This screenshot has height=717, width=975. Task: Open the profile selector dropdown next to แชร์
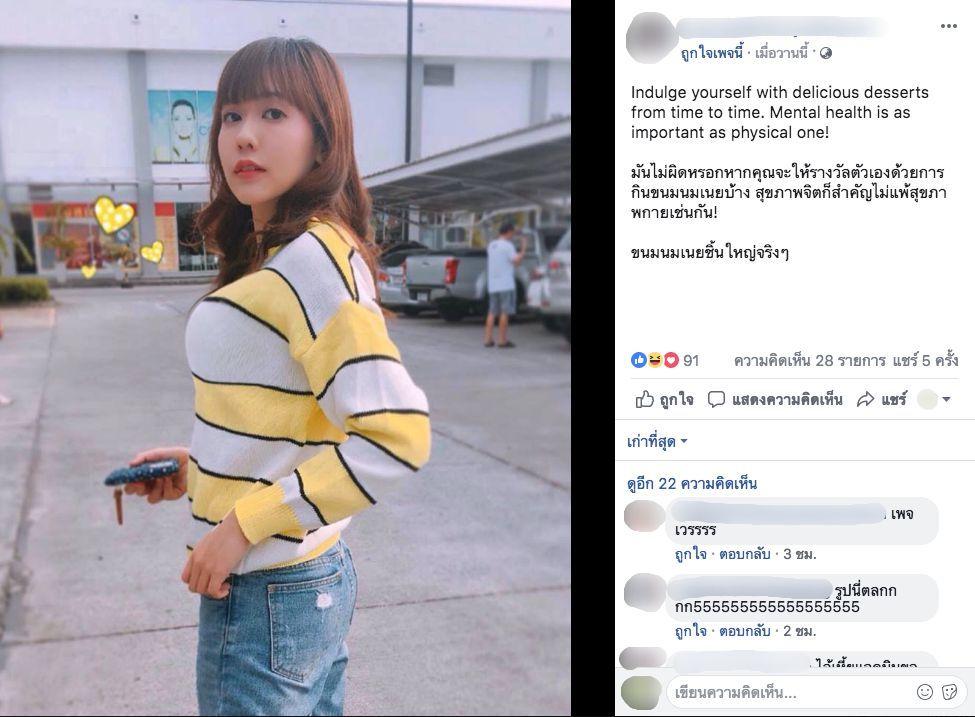pos(934,399)
